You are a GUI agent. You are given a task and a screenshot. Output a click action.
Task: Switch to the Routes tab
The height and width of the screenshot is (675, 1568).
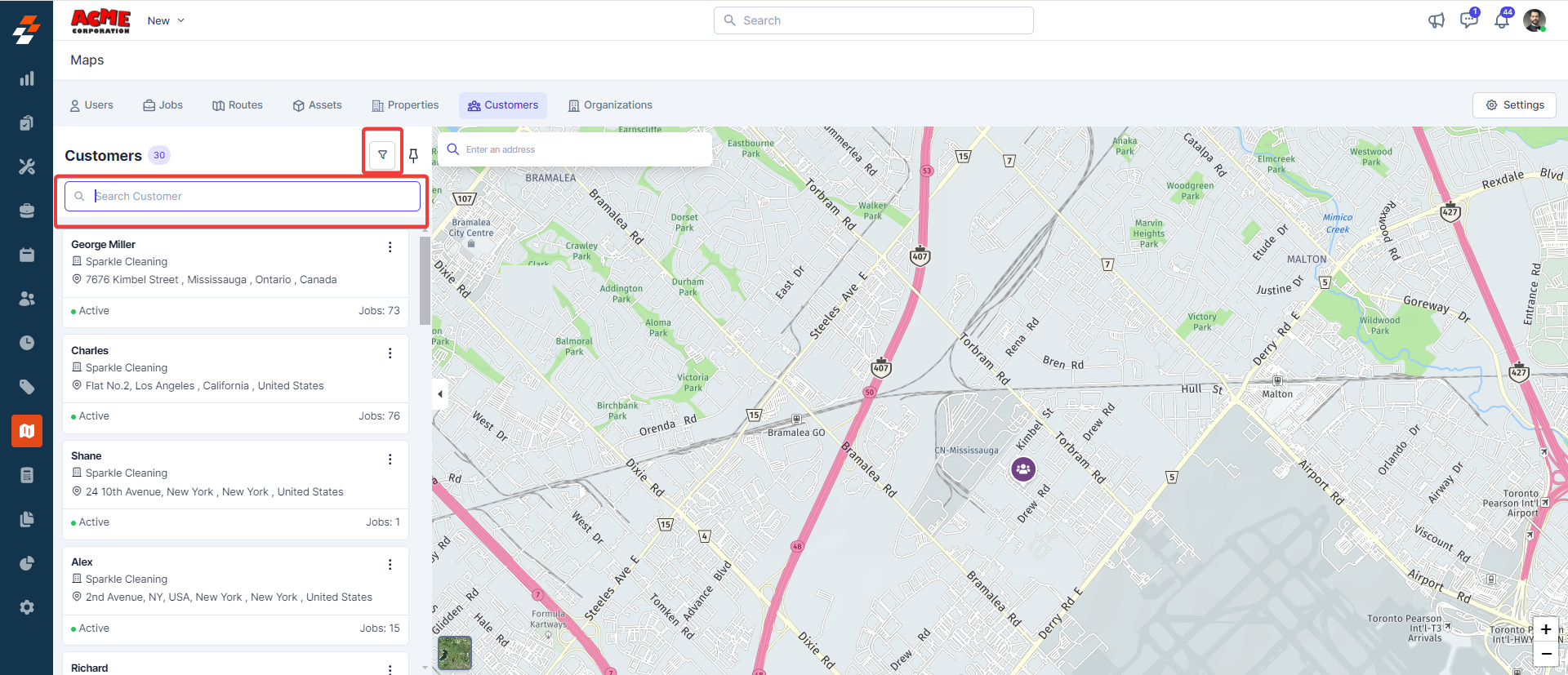238,105
